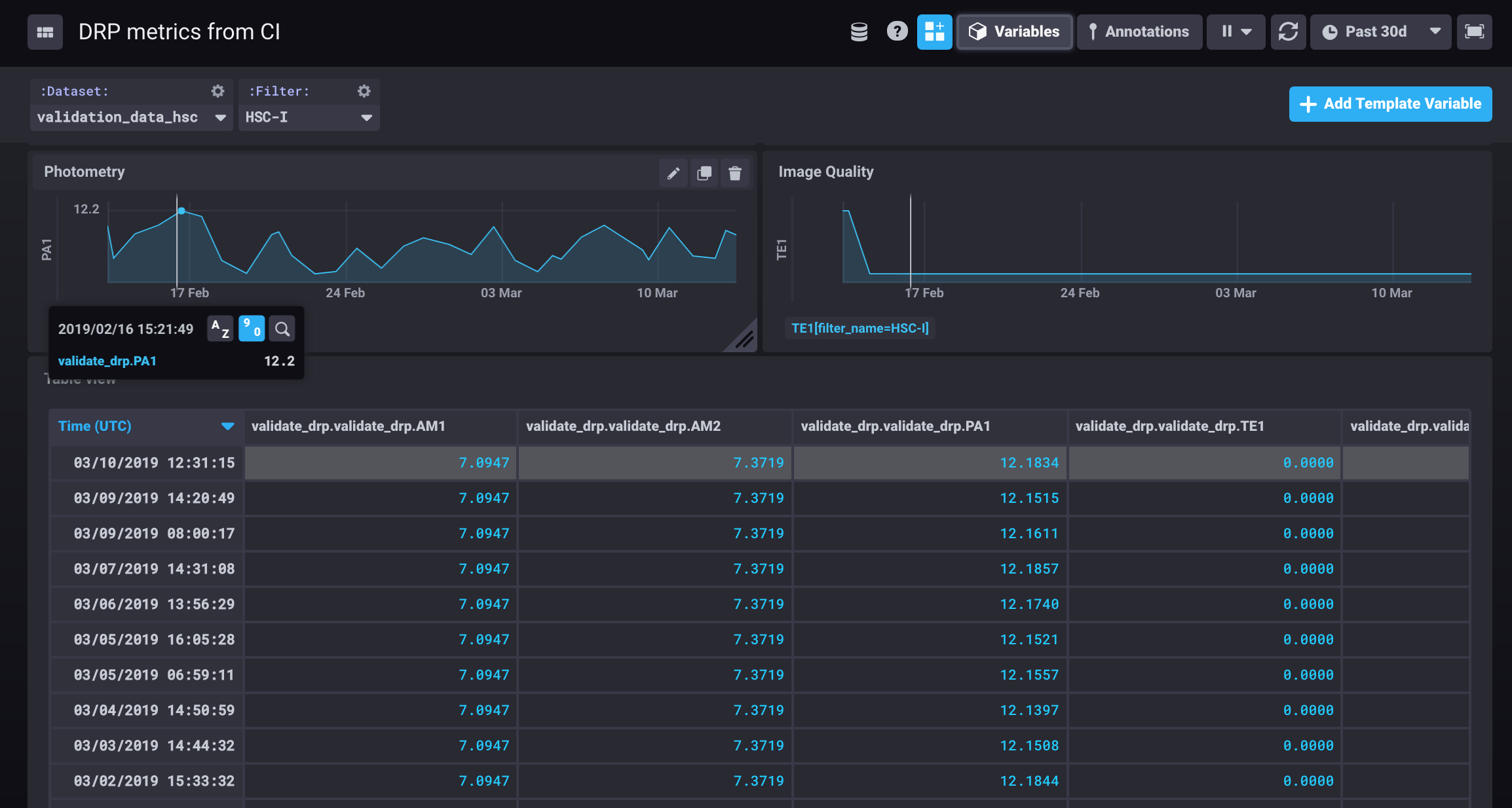Open Dataset variable settings gear

pos(217,91)
